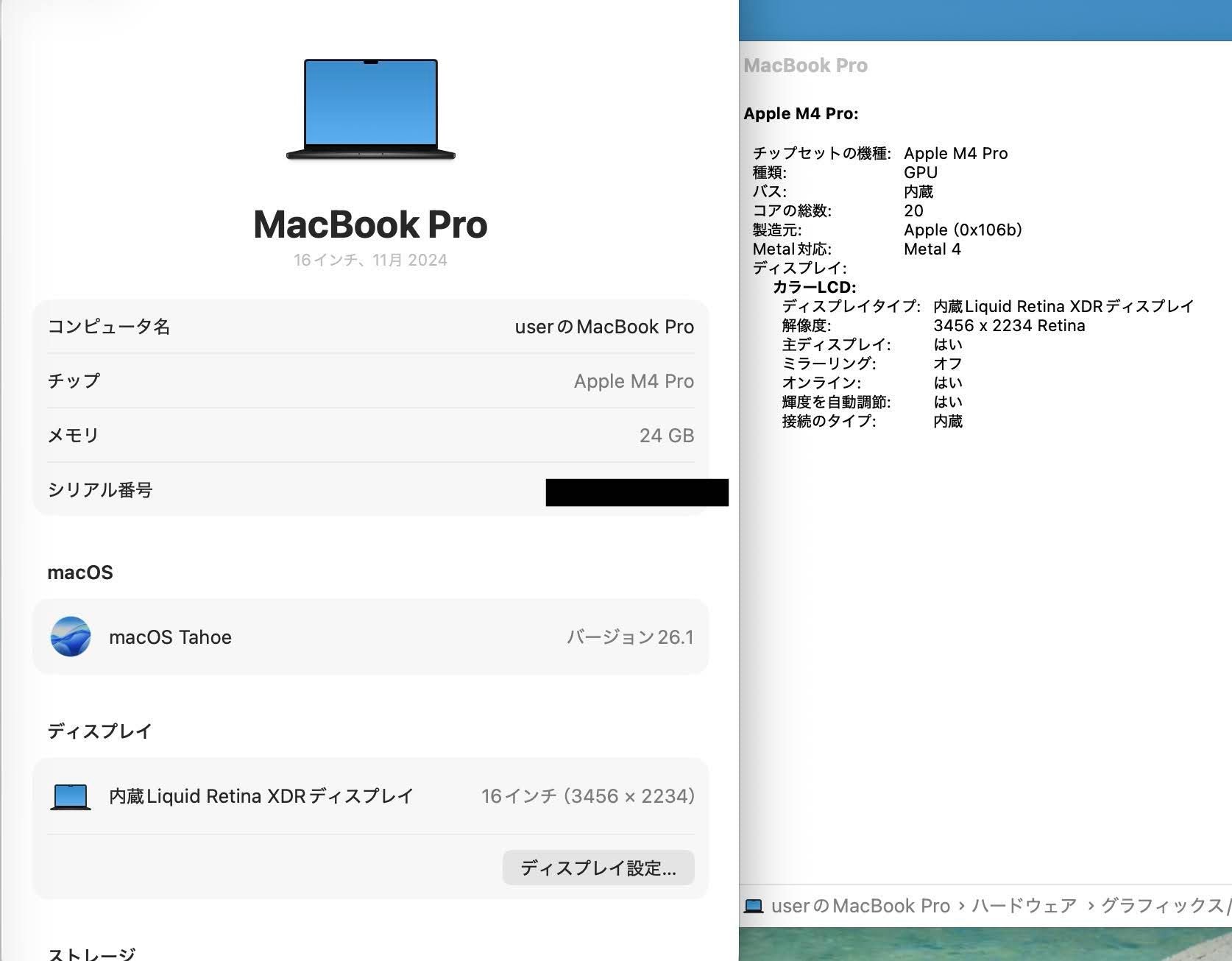Click the Metal 4 support value
Image resolution: width=1232 pixels, height=961 pixels.
pos(932,249)
